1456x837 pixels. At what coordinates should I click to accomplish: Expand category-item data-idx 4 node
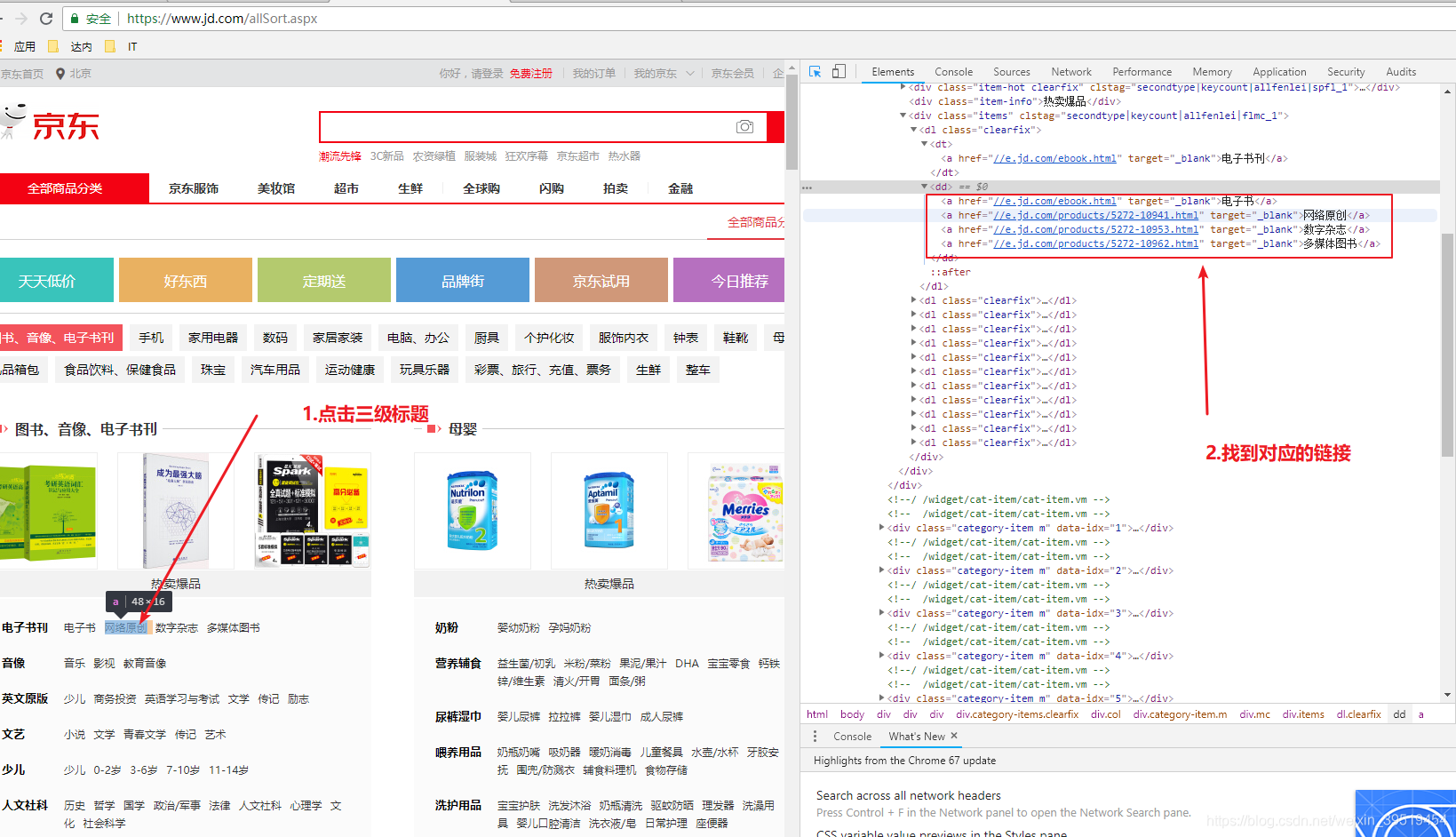pos(882,656)
